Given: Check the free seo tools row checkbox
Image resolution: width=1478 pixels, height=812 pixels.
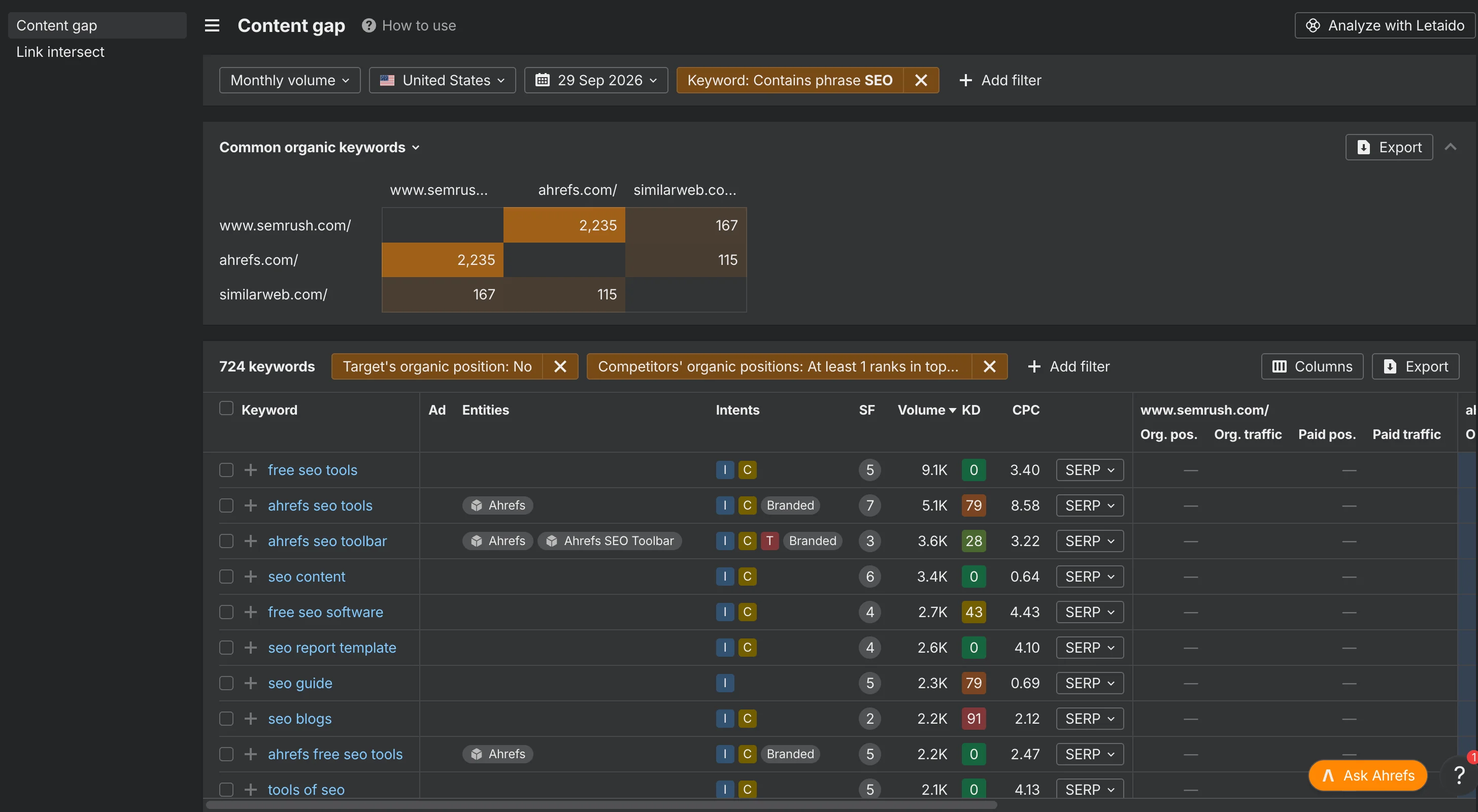Looking at the screenshot, I should coord(226,470).
